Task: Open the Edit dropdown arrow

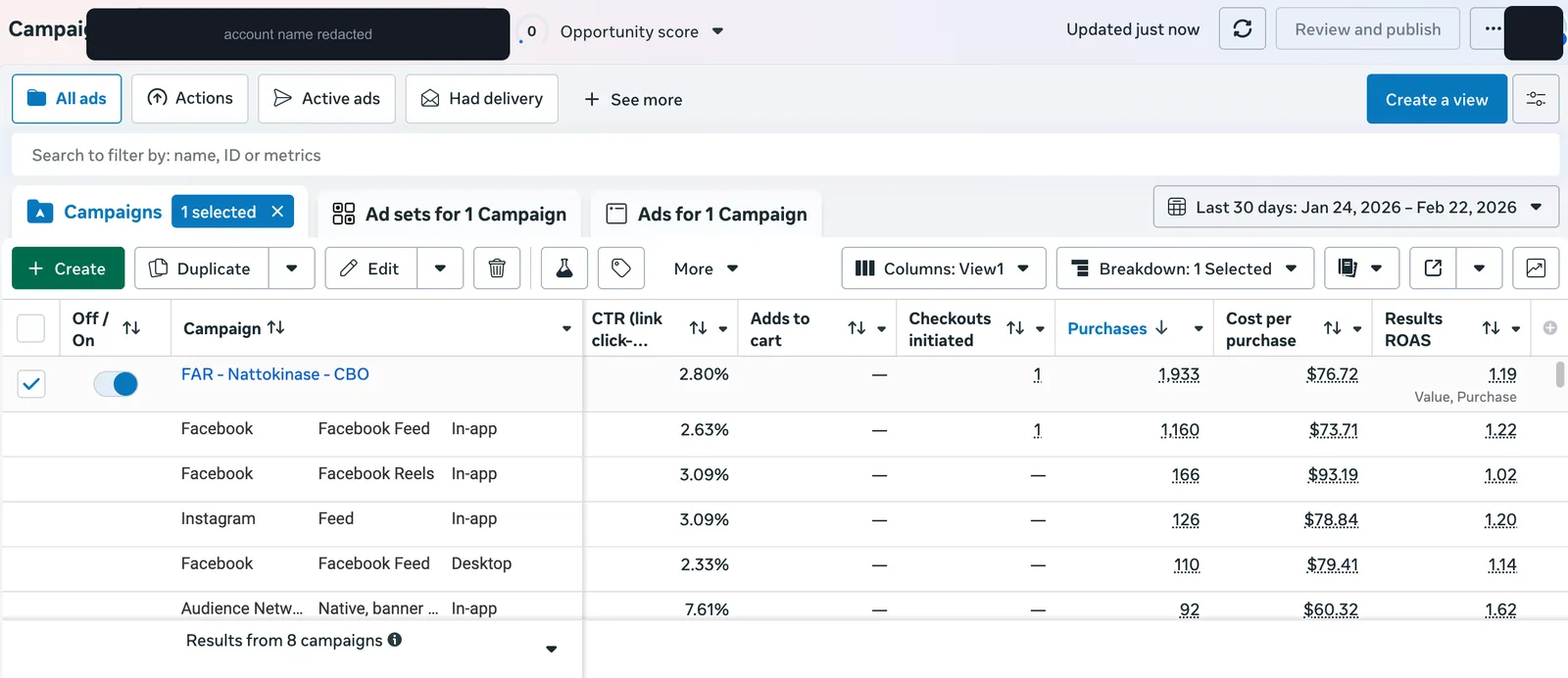Action: [441, 268]
